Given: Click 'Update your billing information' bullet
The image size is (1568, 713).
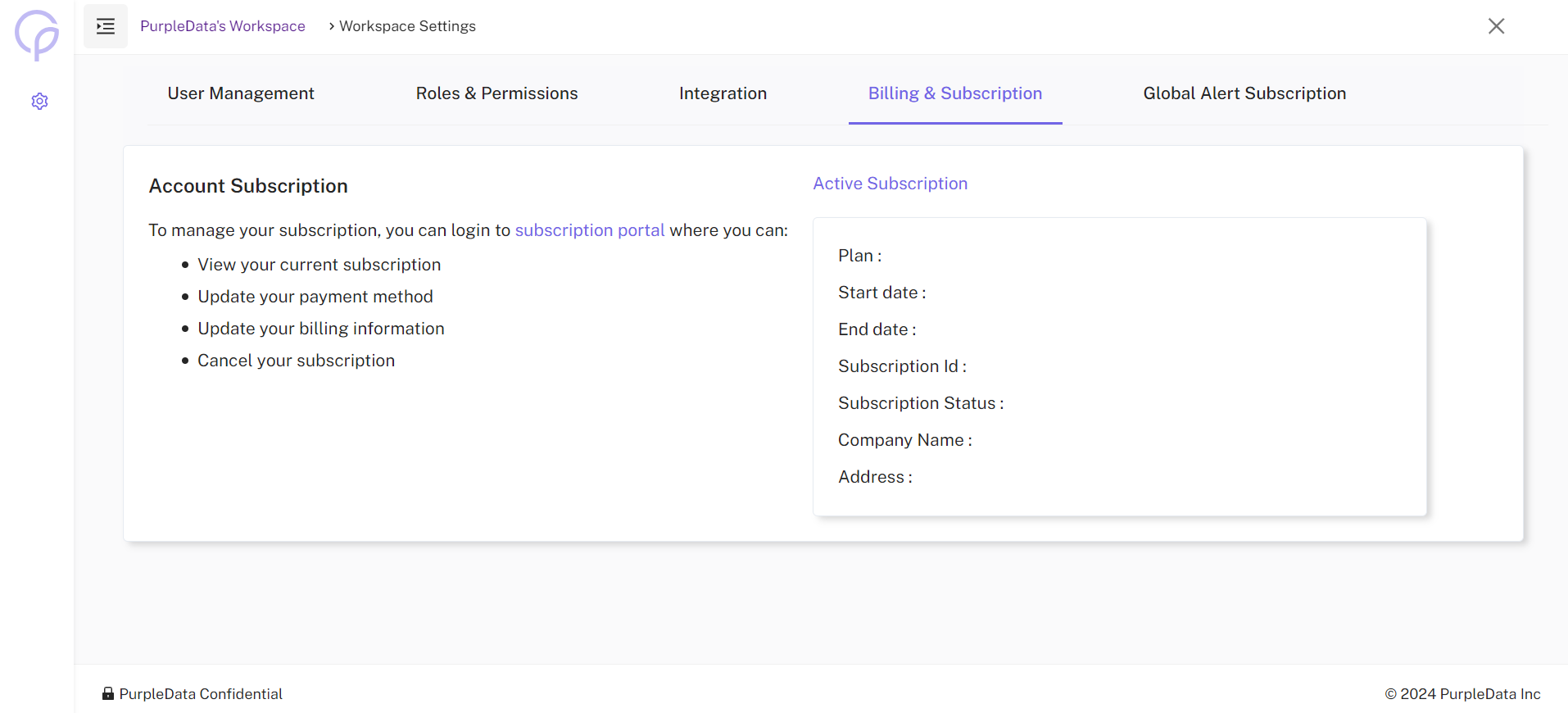Looking at the screenshot, I should coord(321,329).
